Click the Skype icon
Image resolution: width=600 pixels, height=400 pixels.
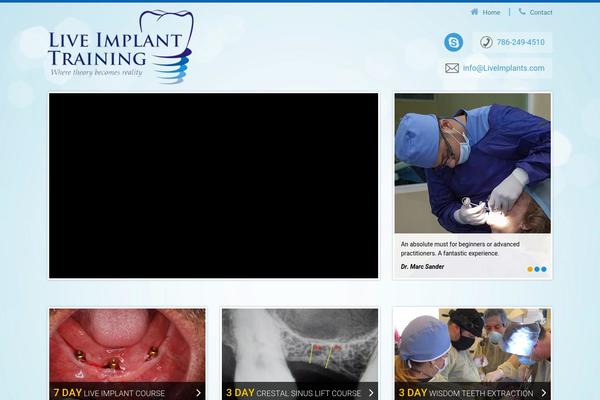tap(453, 42)
